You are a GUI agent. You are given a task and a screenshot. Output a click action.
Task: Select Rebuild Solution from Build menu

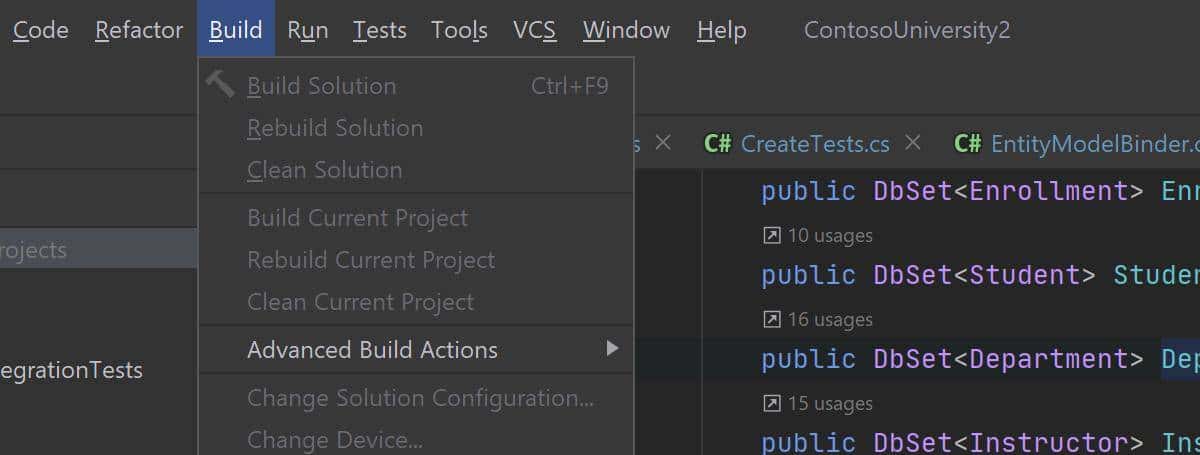(x=335, y=128)
